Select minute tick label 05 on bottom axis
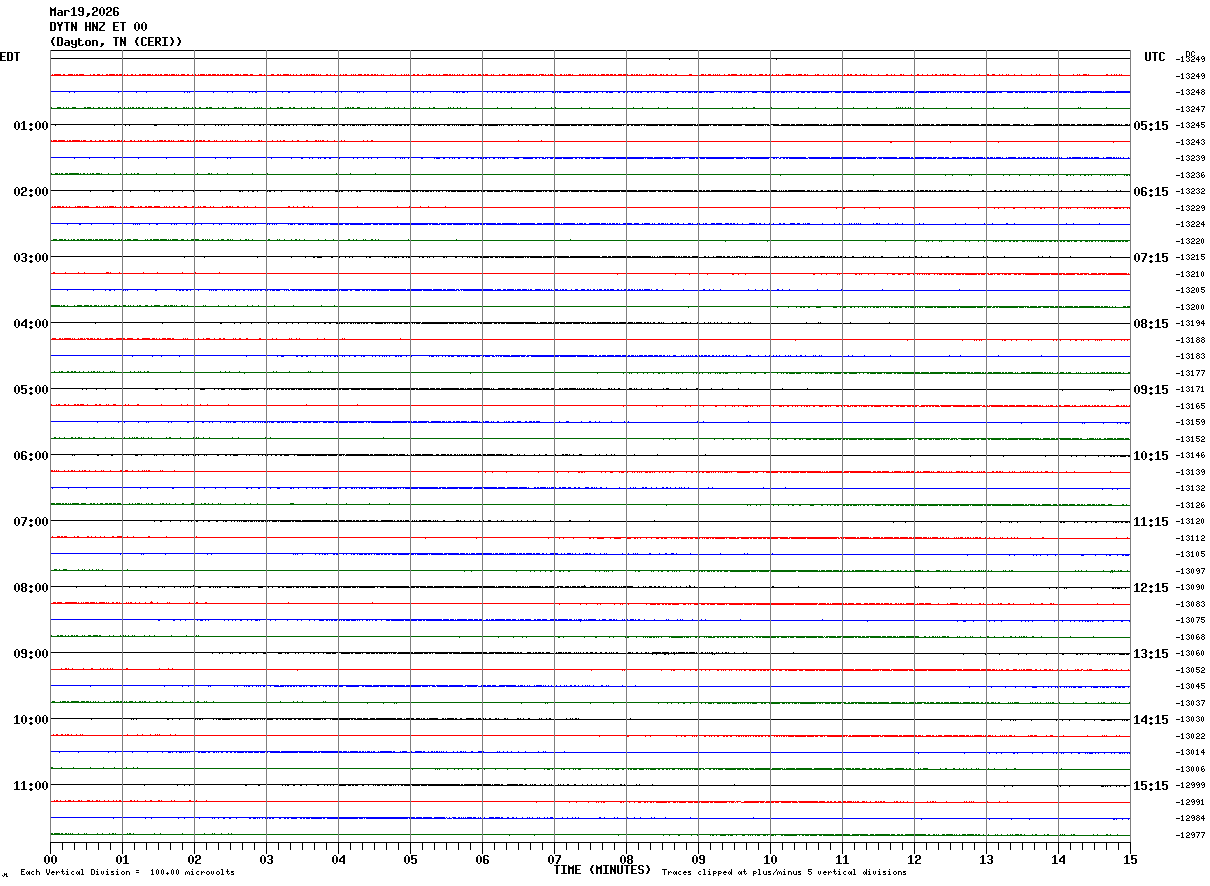This screenshot has height=886, width=1210. pyautogui.click(x=410, y=859)
